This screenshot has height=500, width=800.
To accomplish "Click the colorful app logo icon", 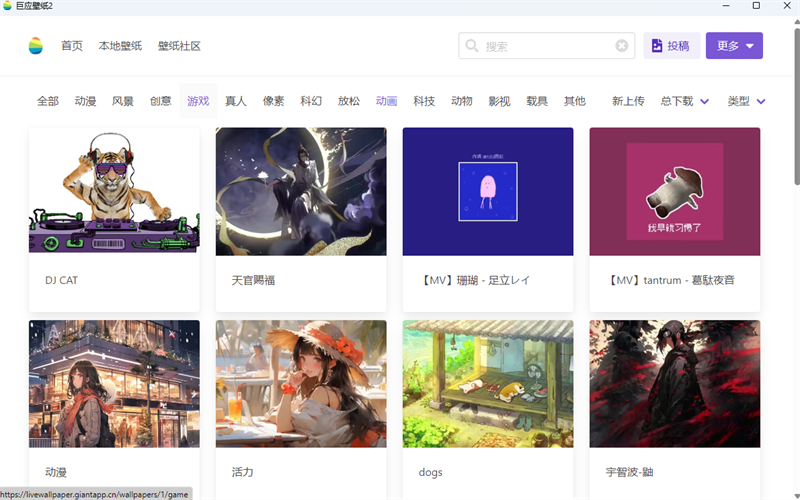I will (36, 46).
